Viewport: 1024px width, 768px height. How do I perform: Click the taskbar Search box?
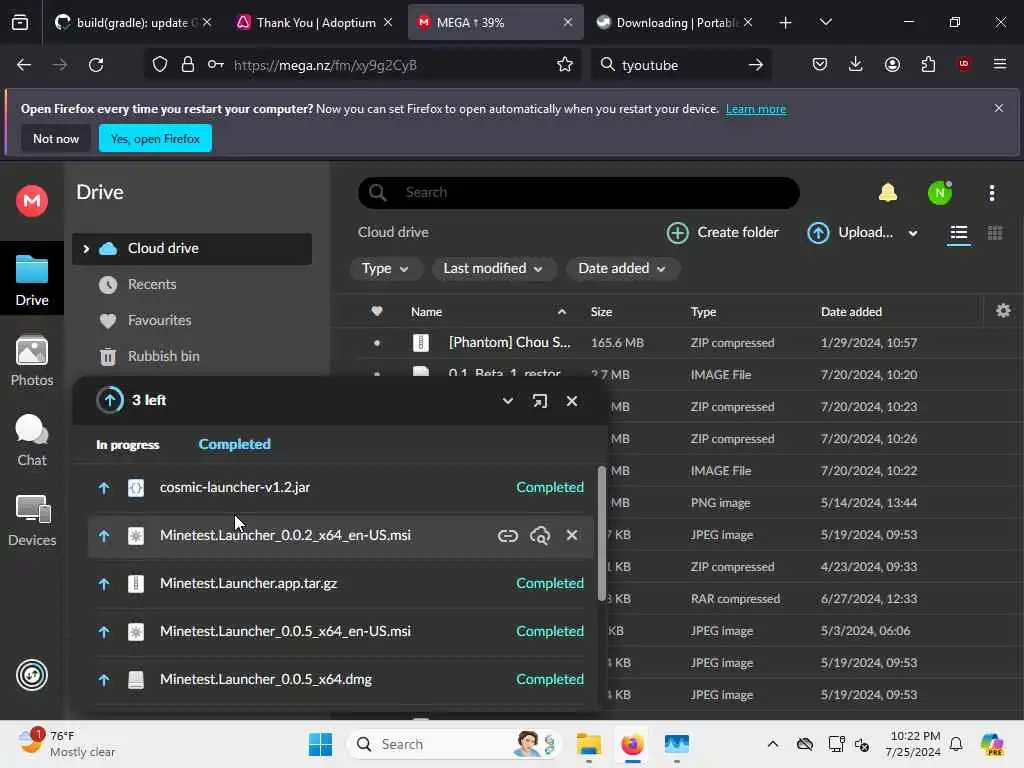(455, 744)
